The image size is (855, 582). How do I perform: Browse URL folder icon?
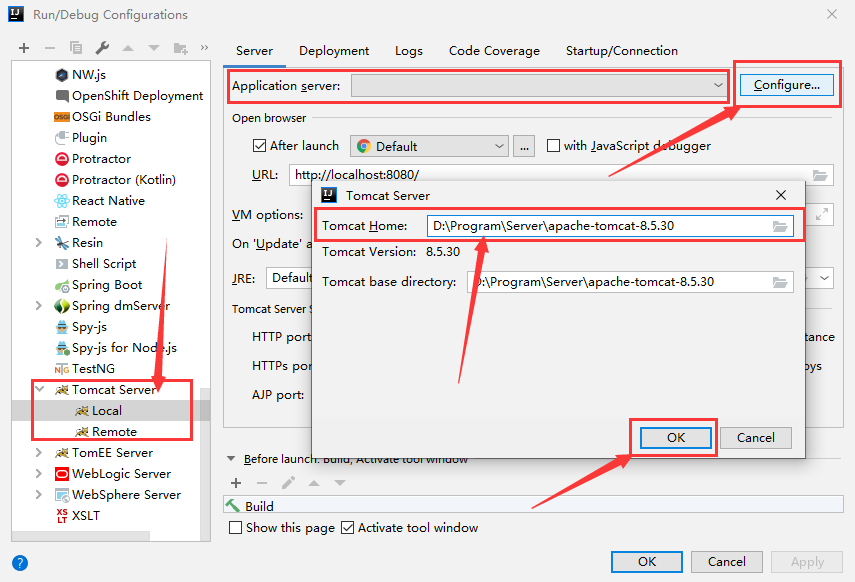point(820,175)
